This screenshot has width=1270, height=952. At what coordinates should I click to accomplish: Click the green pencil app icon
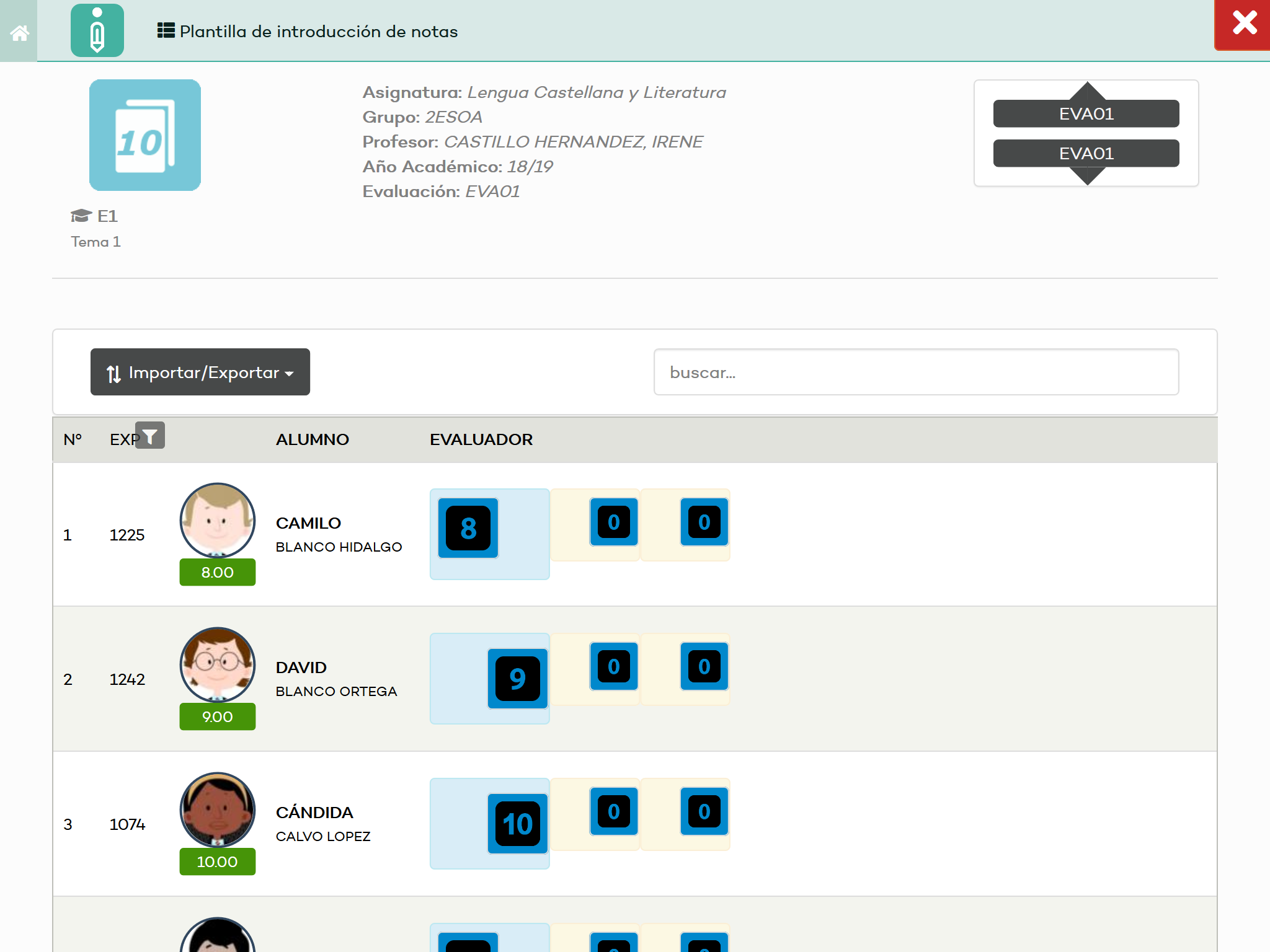(x=97, y=30)
